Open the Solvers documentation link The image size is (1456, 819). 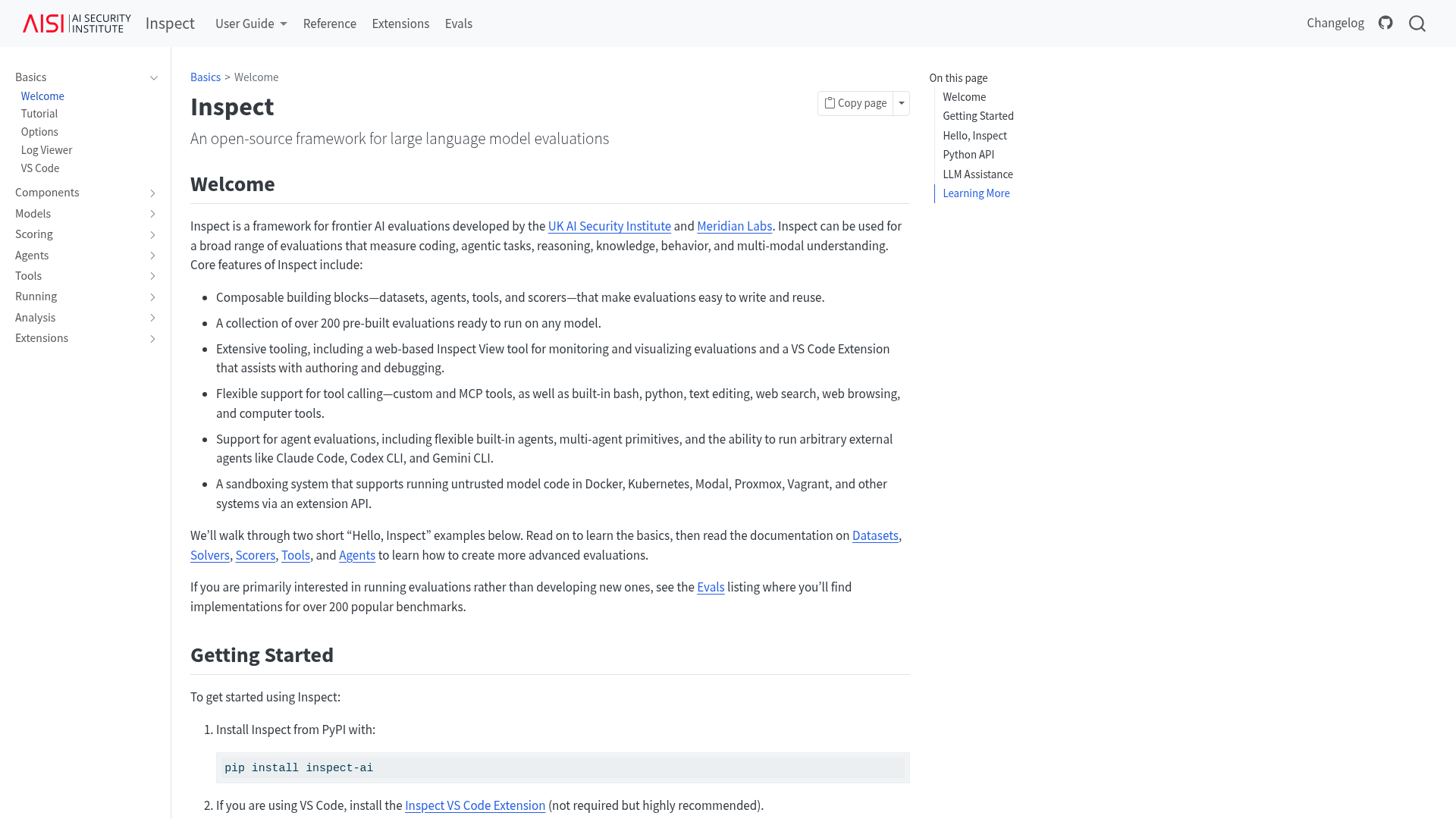click(210, 555)
